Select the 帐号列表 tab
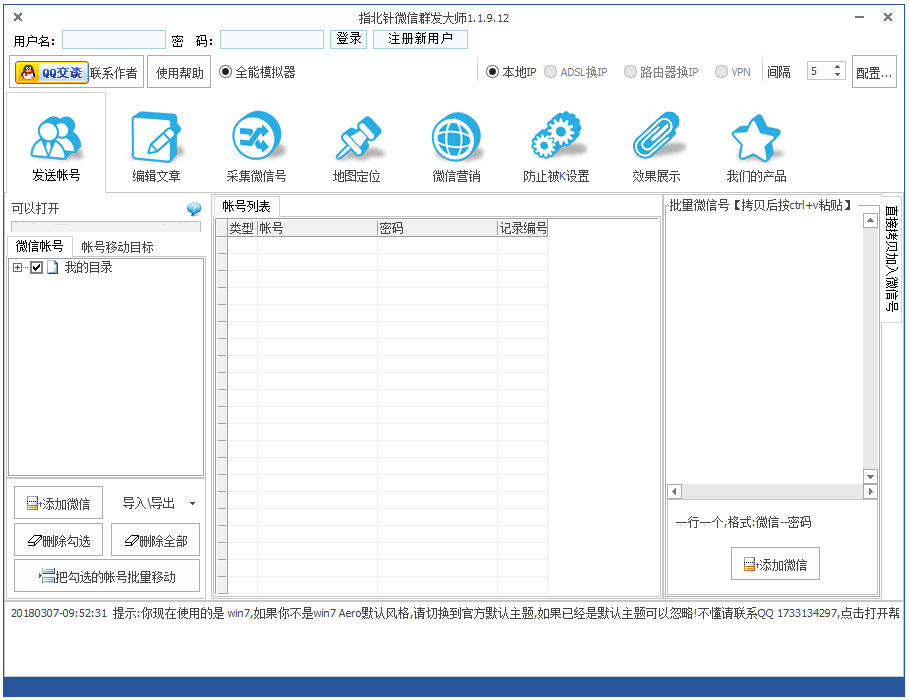This screenshot has width=909, height=700. point(246,206)
